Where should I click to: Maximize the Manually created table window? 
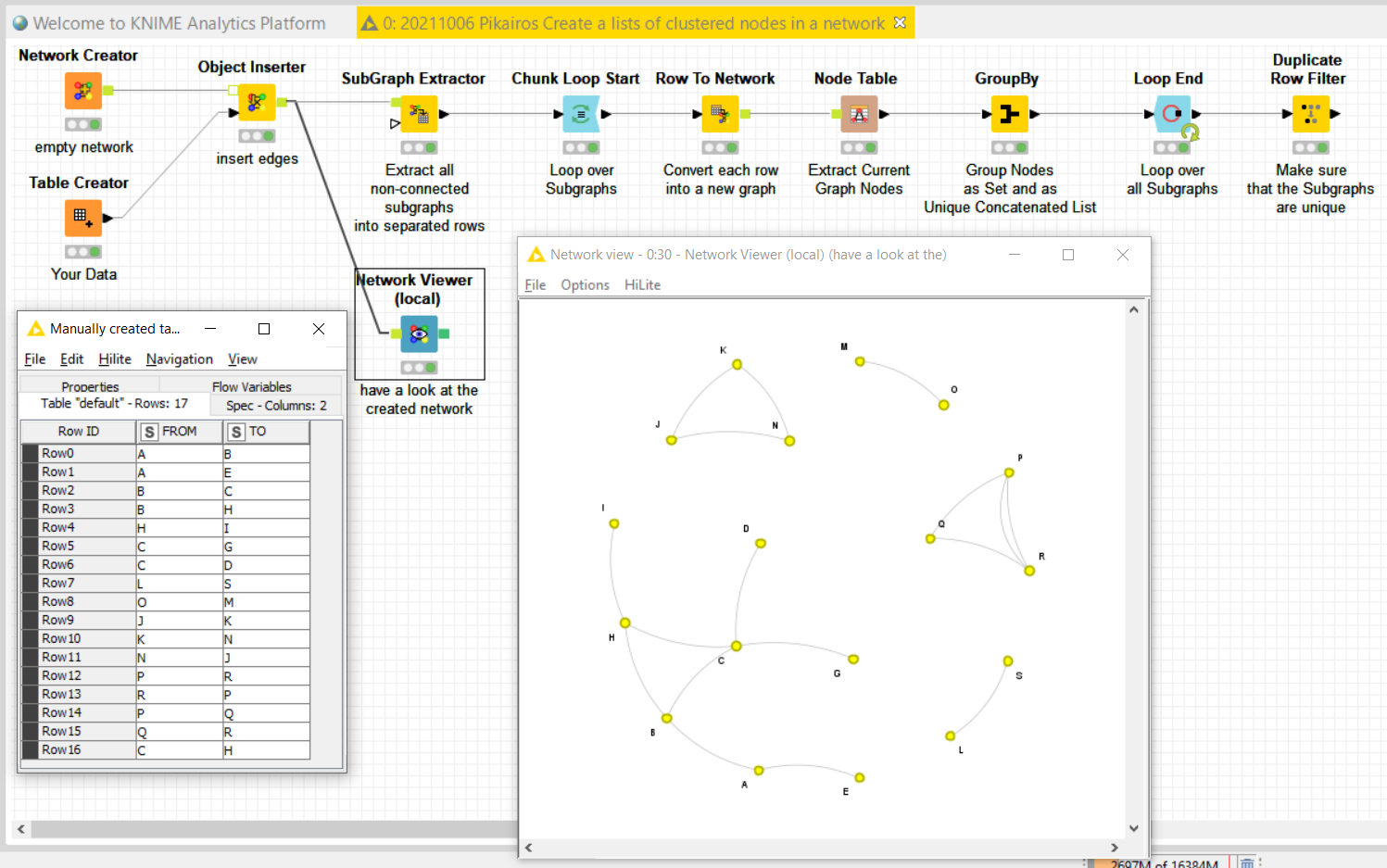click(264, 329)
